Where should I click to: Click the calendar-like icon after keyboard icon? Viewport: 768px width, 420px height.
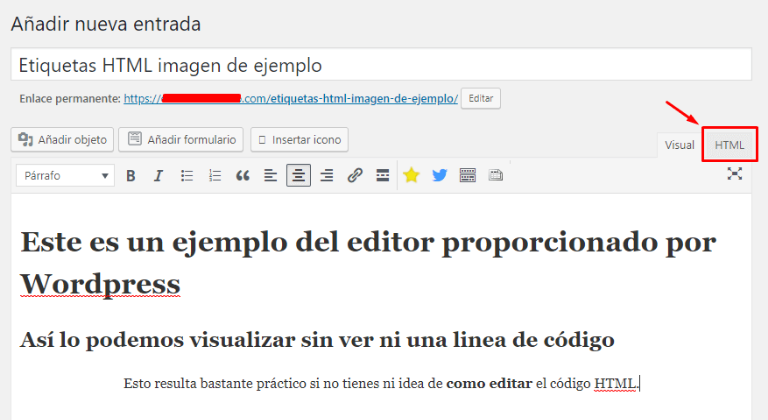496,175
